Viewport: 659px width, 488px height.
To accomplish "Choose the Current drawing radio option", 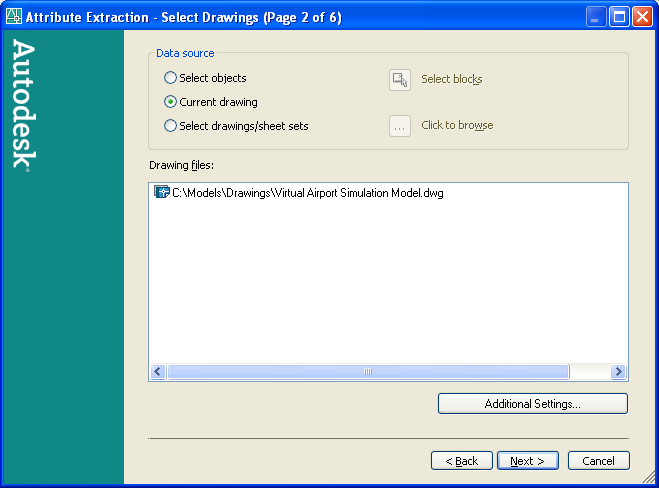I will click(211, 102).
